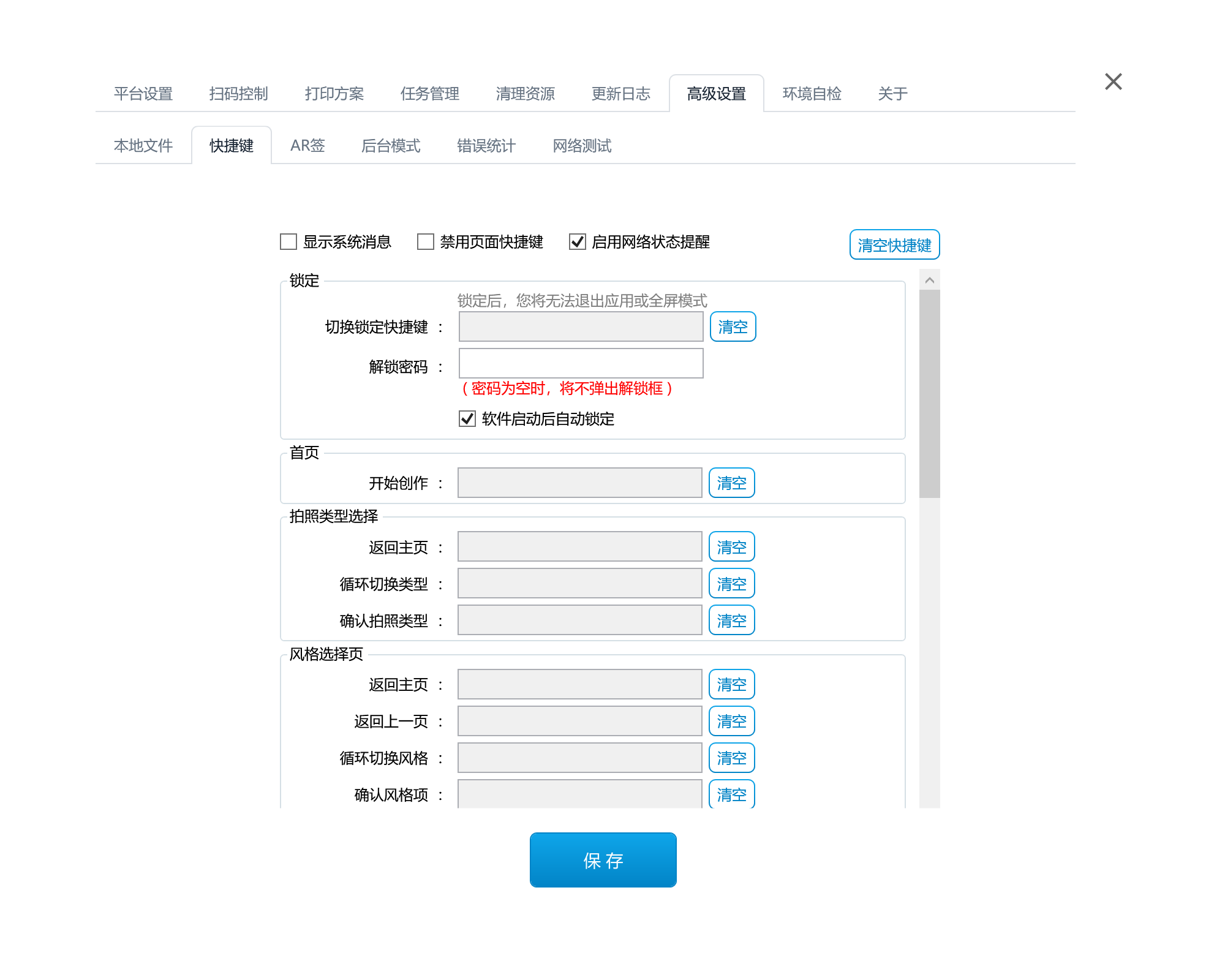Uncheck 启用网络状态提醒 option
The width and height of the screenshot is (1225, 980).
[578, 241]
